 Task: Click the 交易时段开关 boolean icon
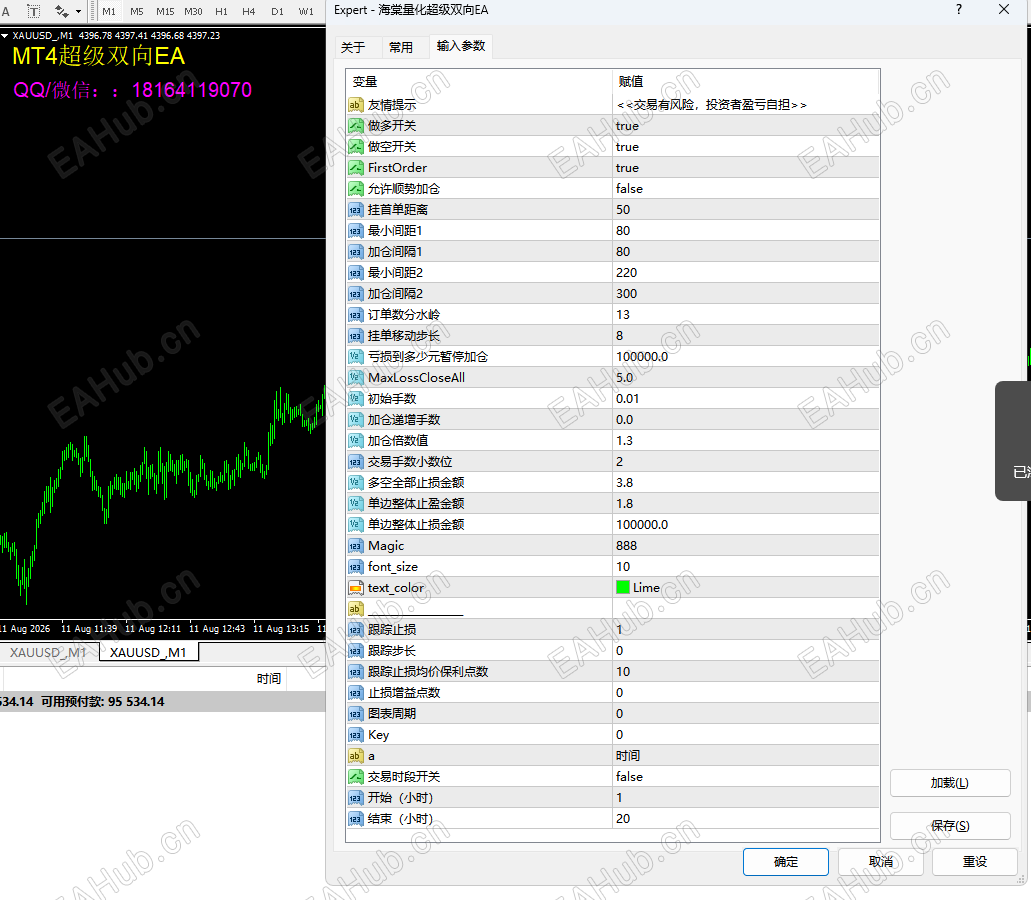[356, 777]
